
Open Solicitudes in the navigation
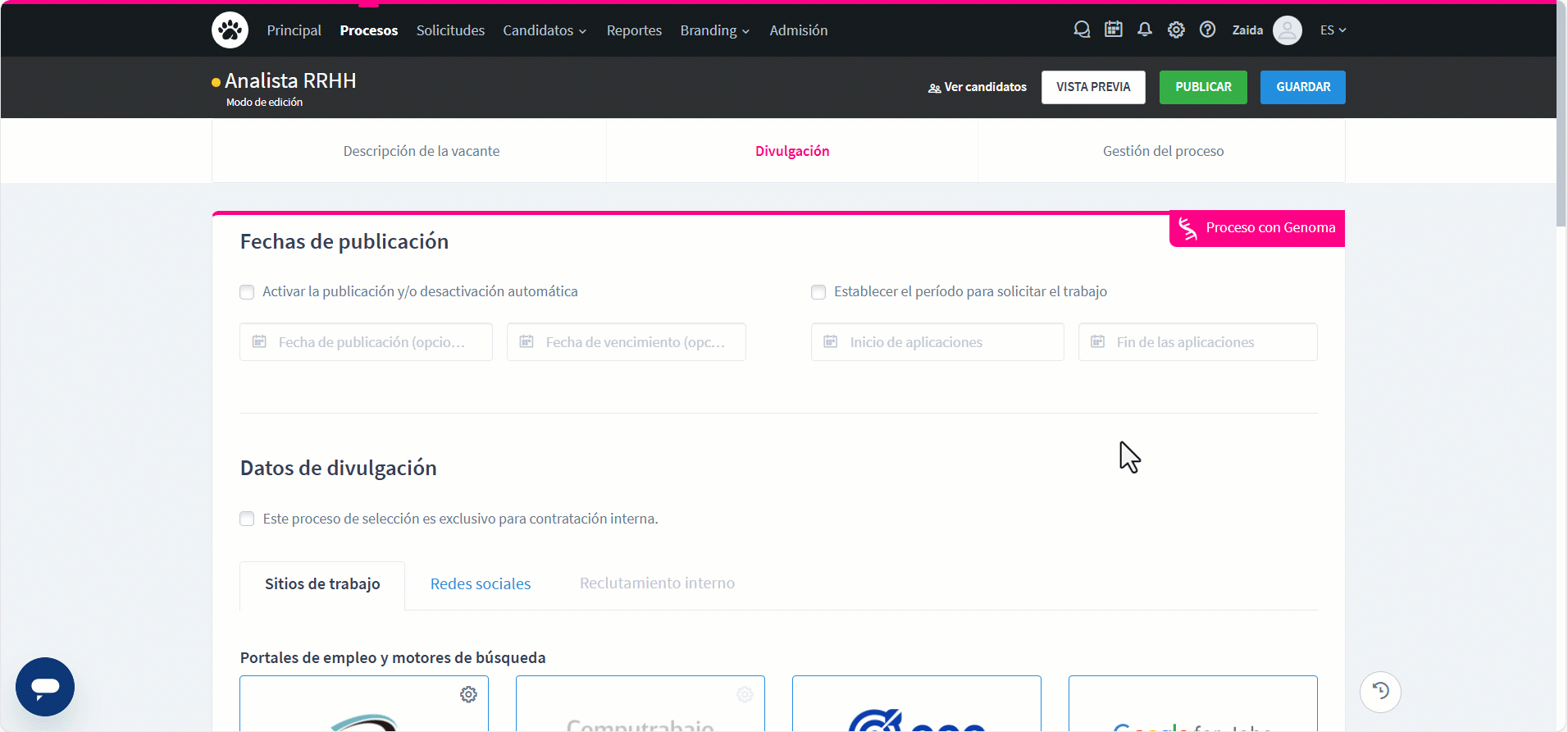coord(450,30)
